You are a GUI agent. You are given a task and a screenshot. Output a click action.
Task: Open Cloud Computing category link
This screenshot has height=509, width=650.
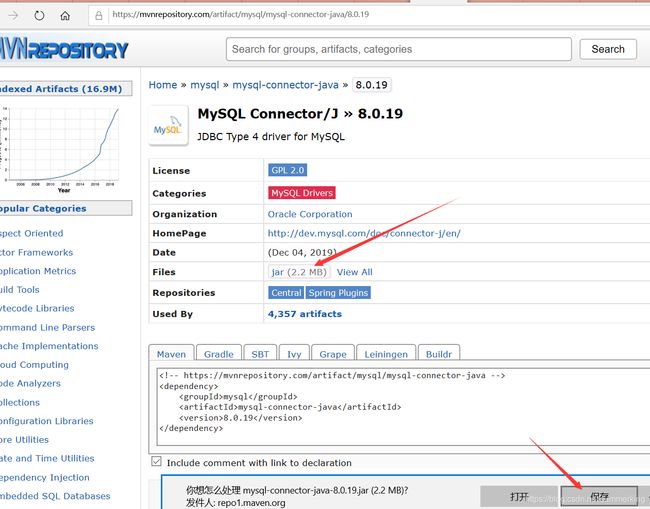[x=34, y=365]
